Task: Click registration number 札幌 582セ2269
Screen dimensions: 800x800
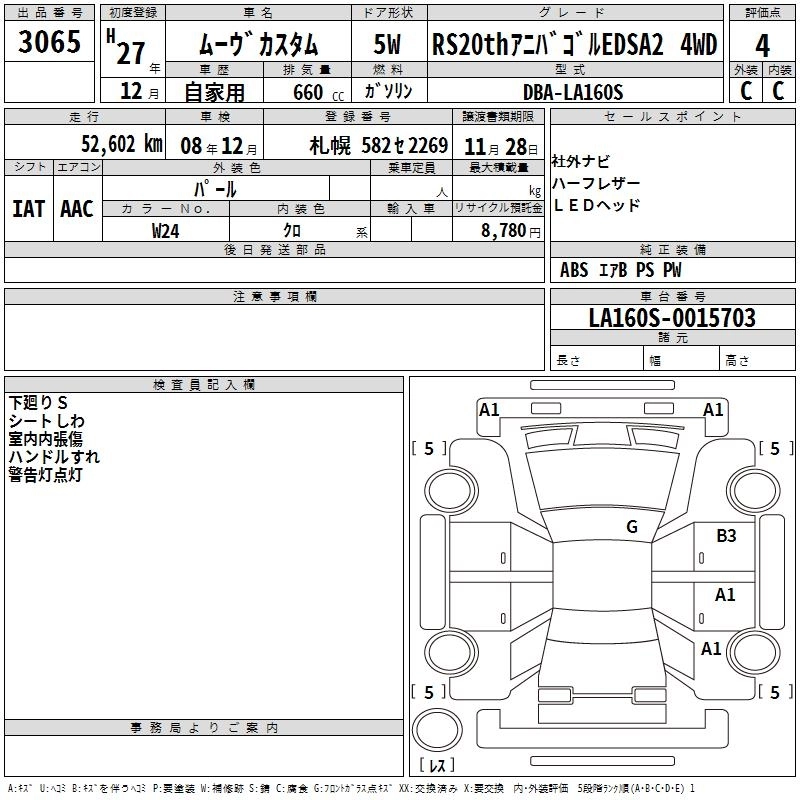Action: (x=379, y=146)
